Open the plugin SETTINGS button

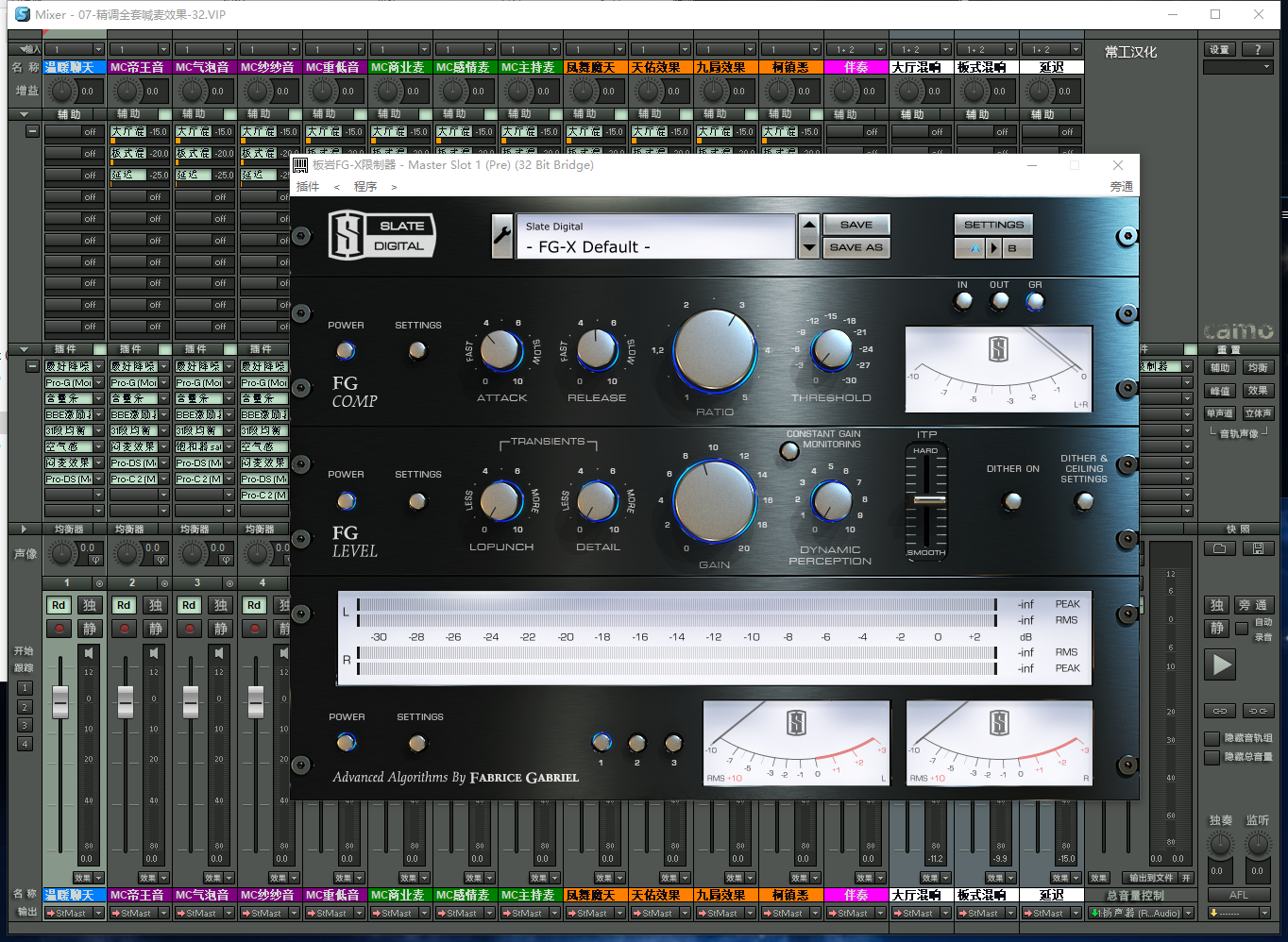(x=993, y=225)
